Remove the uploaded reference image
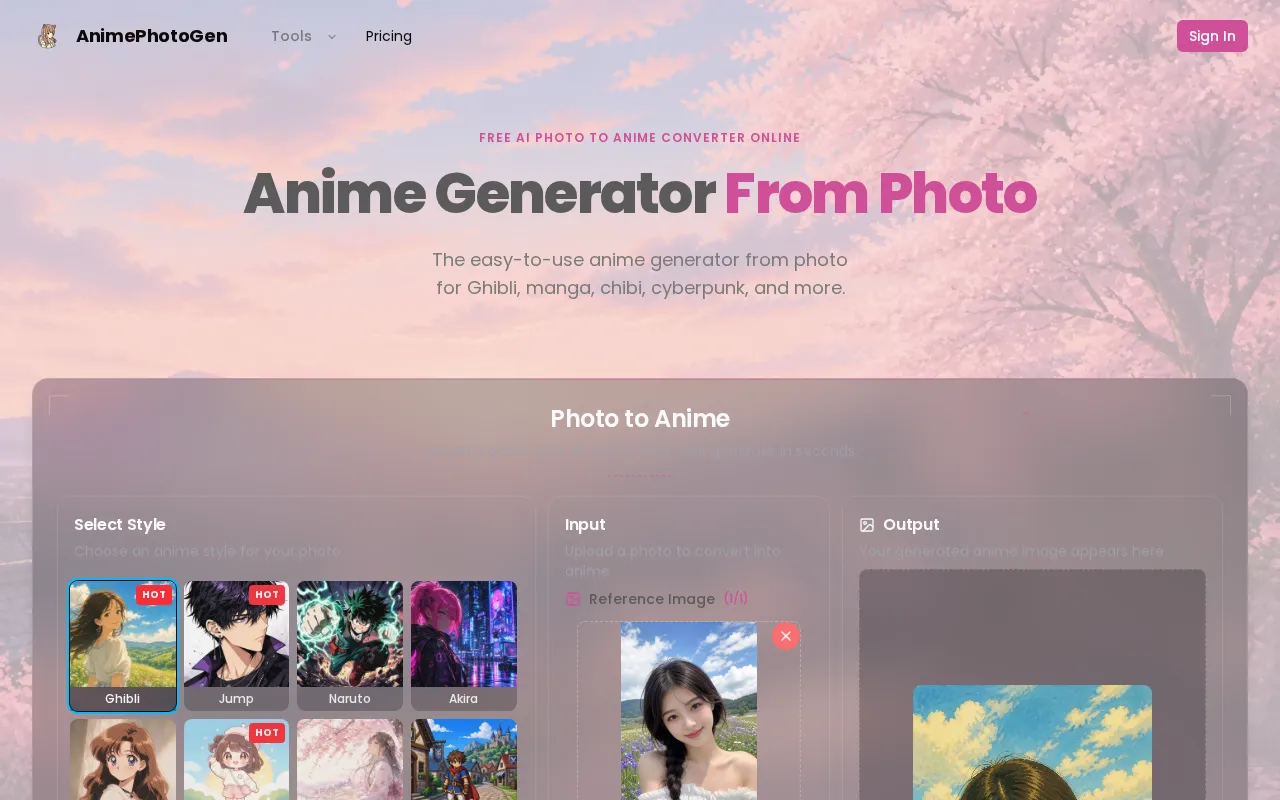Screen dimensions: 1280x800 tap(786, 636)
